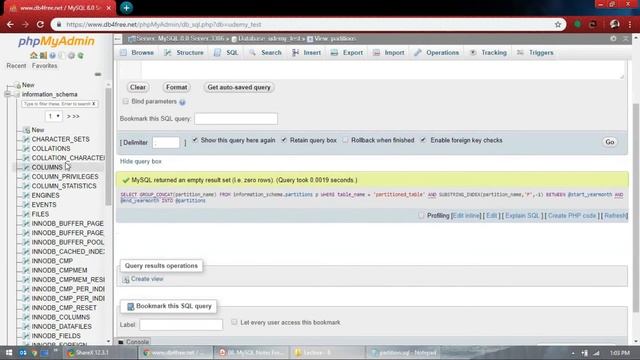Switch to Search tab

tap(265, 53)
